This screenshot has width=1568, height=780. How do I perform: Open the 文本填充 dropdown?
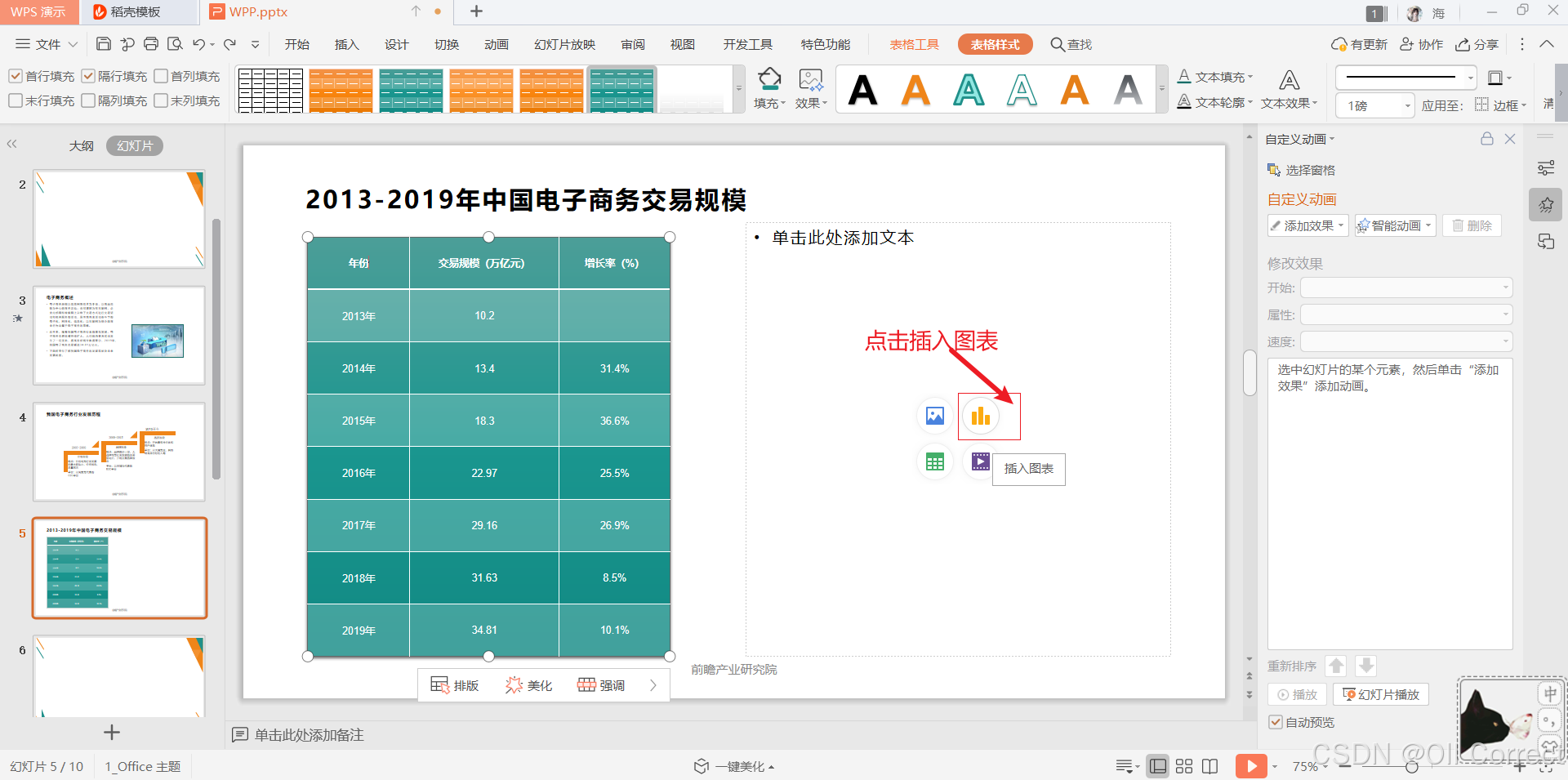[x=1215, y=77]
